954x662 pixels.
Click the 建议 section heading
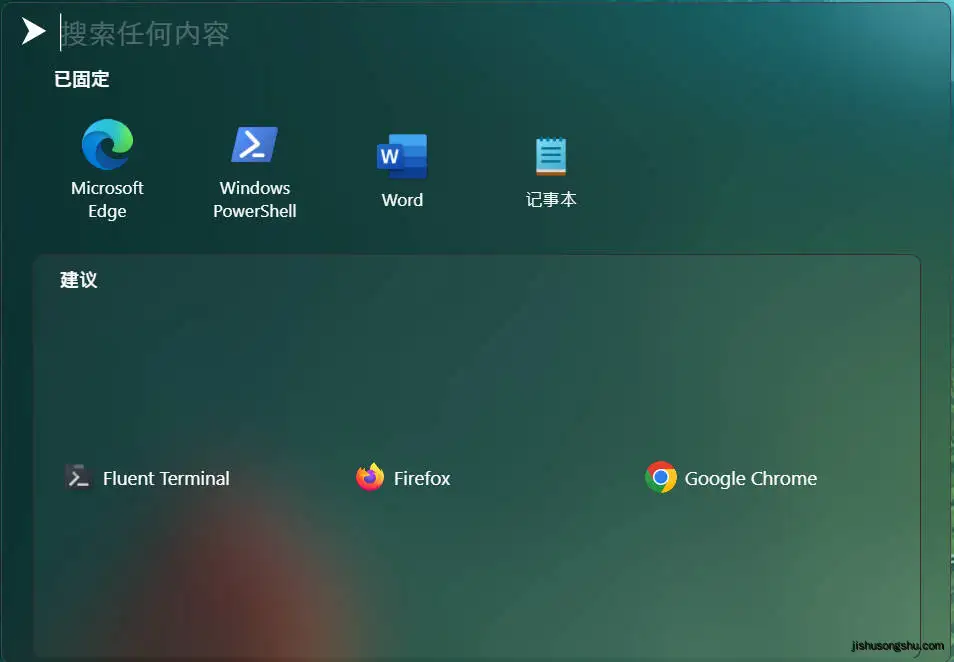[78, 280]
